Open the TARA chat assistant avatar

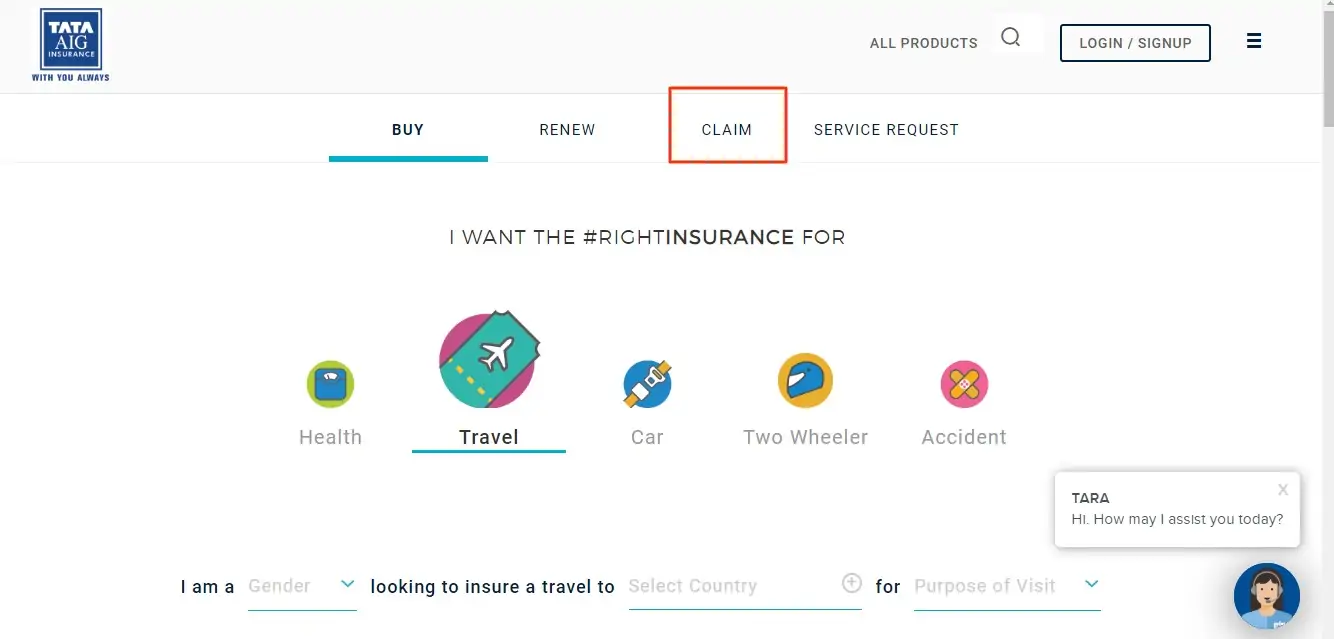(1266, 596)
